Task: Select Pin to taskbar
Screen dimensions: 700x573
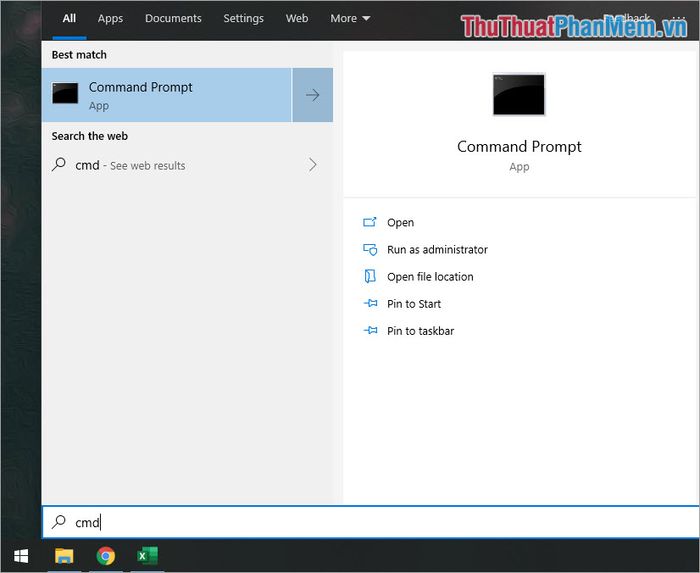Action: [x=421, y=331]
